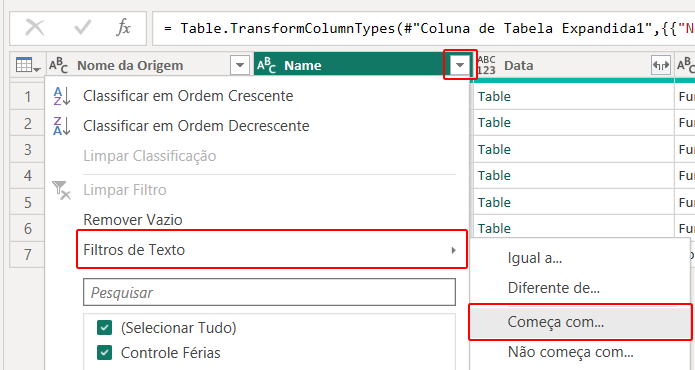Toggle the (Selecionar Tudo) checkbox
Viewport: 695px width, 370px height.
pos(105,328)
